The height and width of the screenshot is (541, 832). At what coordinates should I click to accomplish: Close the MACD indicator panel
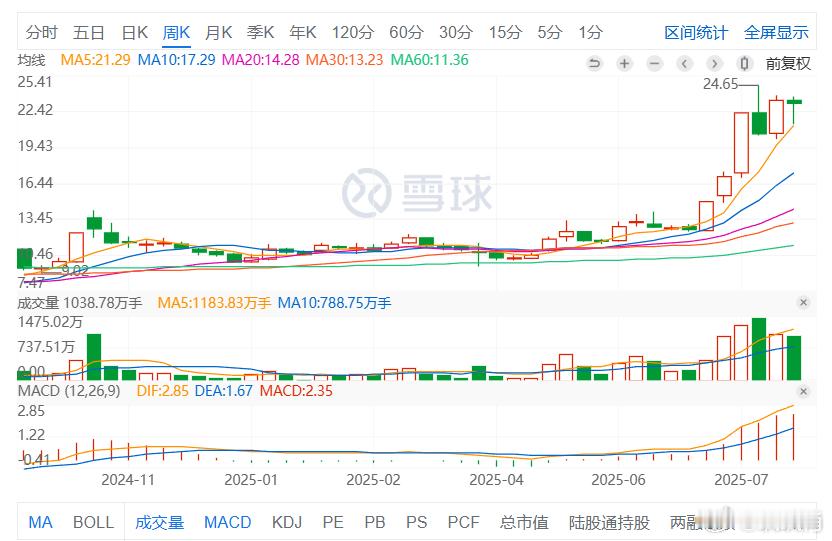tap(803, 391)
